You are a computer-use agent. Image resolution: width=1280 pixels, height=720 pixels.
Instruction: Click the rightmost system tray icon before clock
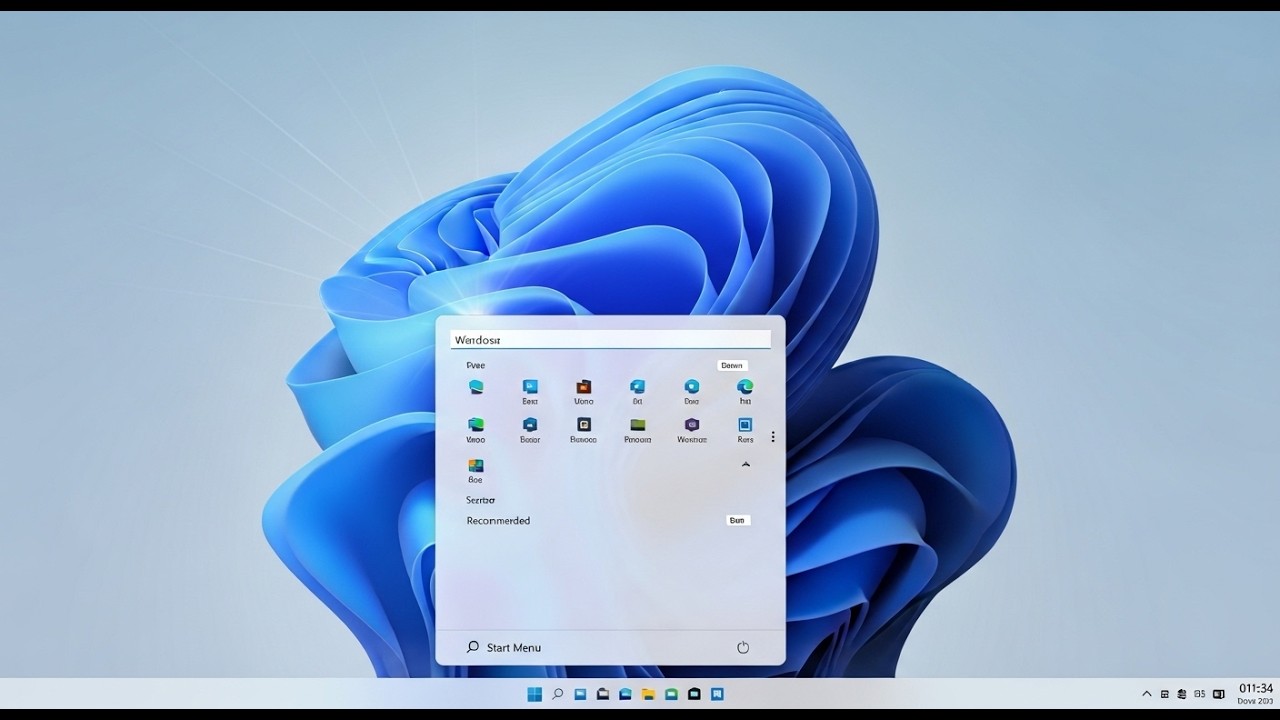point(1219,694)
